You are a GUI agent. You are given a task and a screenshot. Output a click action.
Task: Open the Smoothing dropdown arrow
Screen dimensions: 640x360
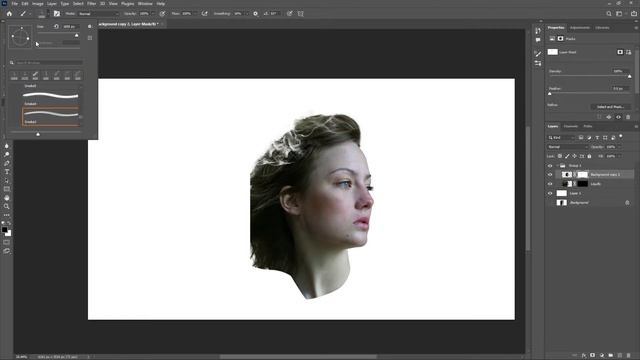(x=246, y=13)
